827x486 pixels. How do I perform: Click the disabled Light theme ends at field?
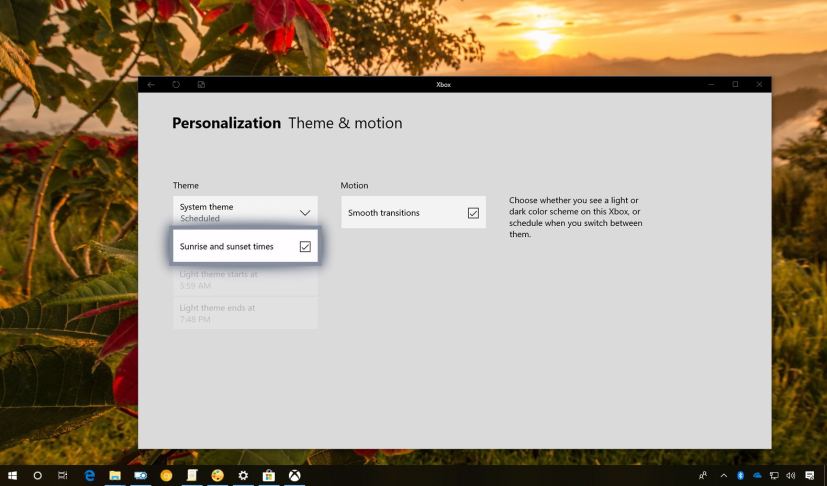(x=245, y=313)
